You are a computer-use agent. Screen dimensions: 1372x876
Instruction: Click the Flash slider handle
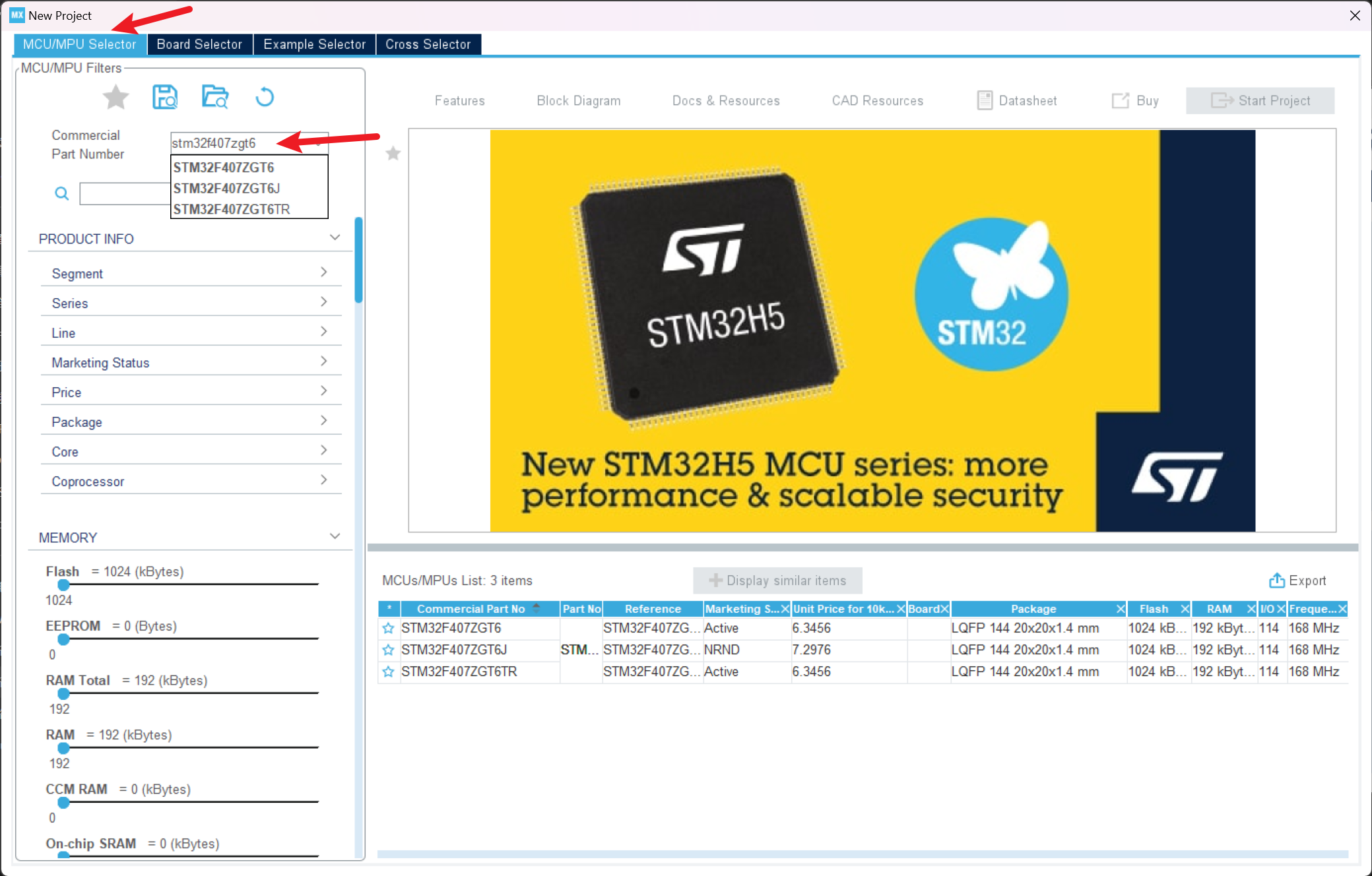[63, 584]
